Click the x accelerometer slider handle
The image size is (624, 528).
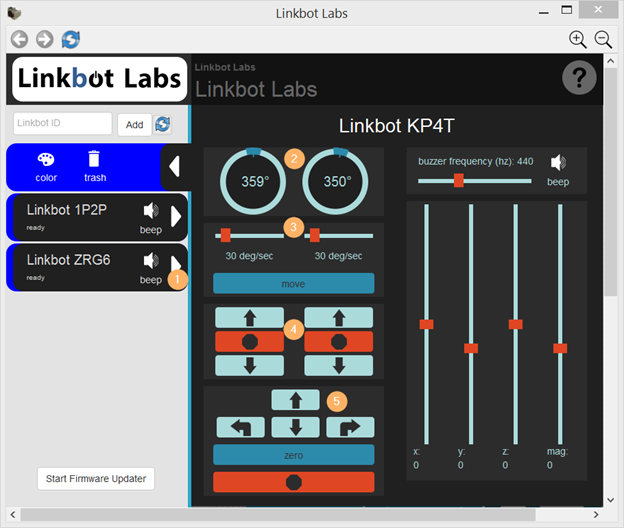[x=426, y=324]
